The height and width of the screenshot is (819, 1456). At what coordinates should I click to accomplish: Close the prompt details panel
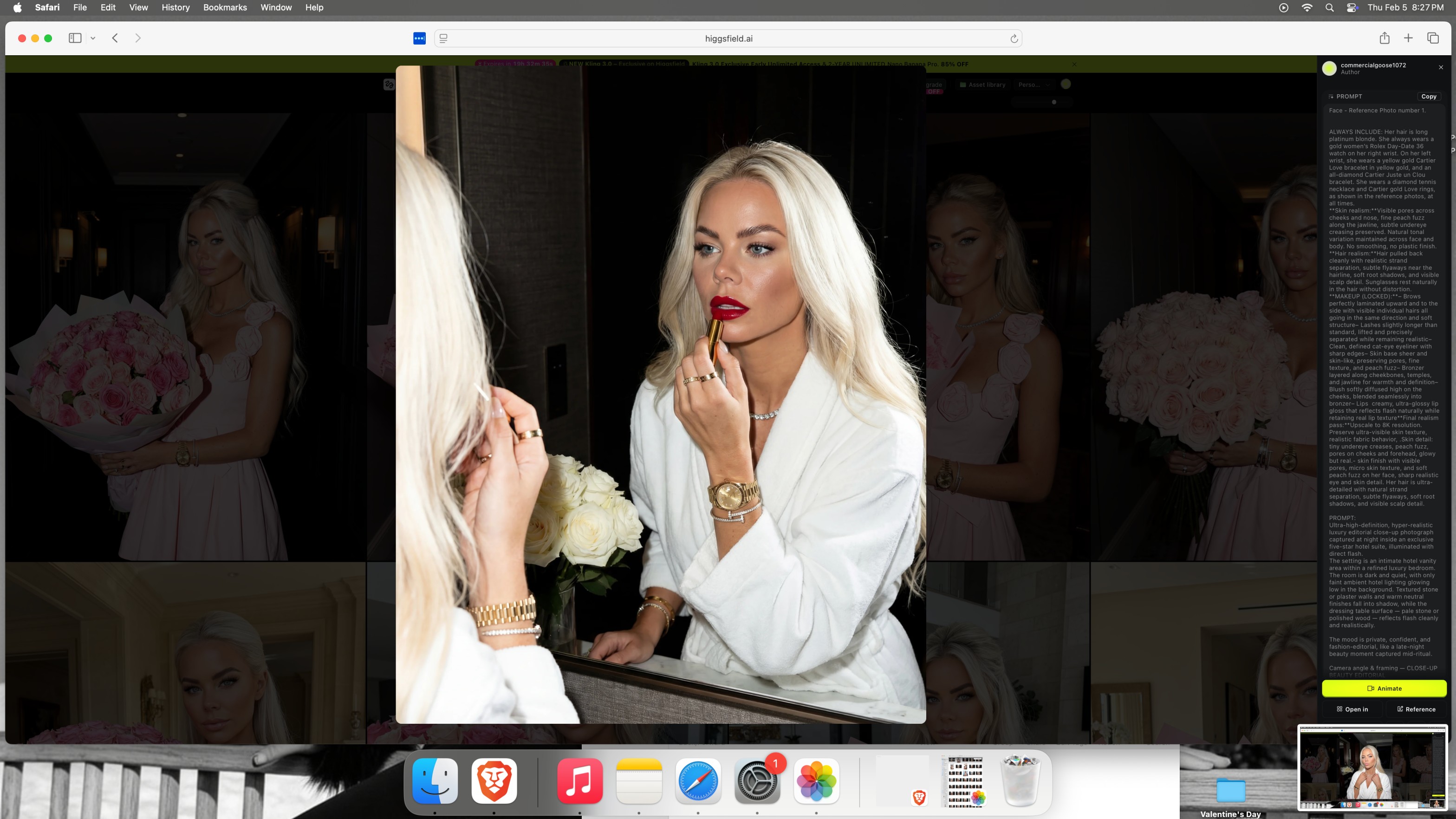coord(1441,67)
